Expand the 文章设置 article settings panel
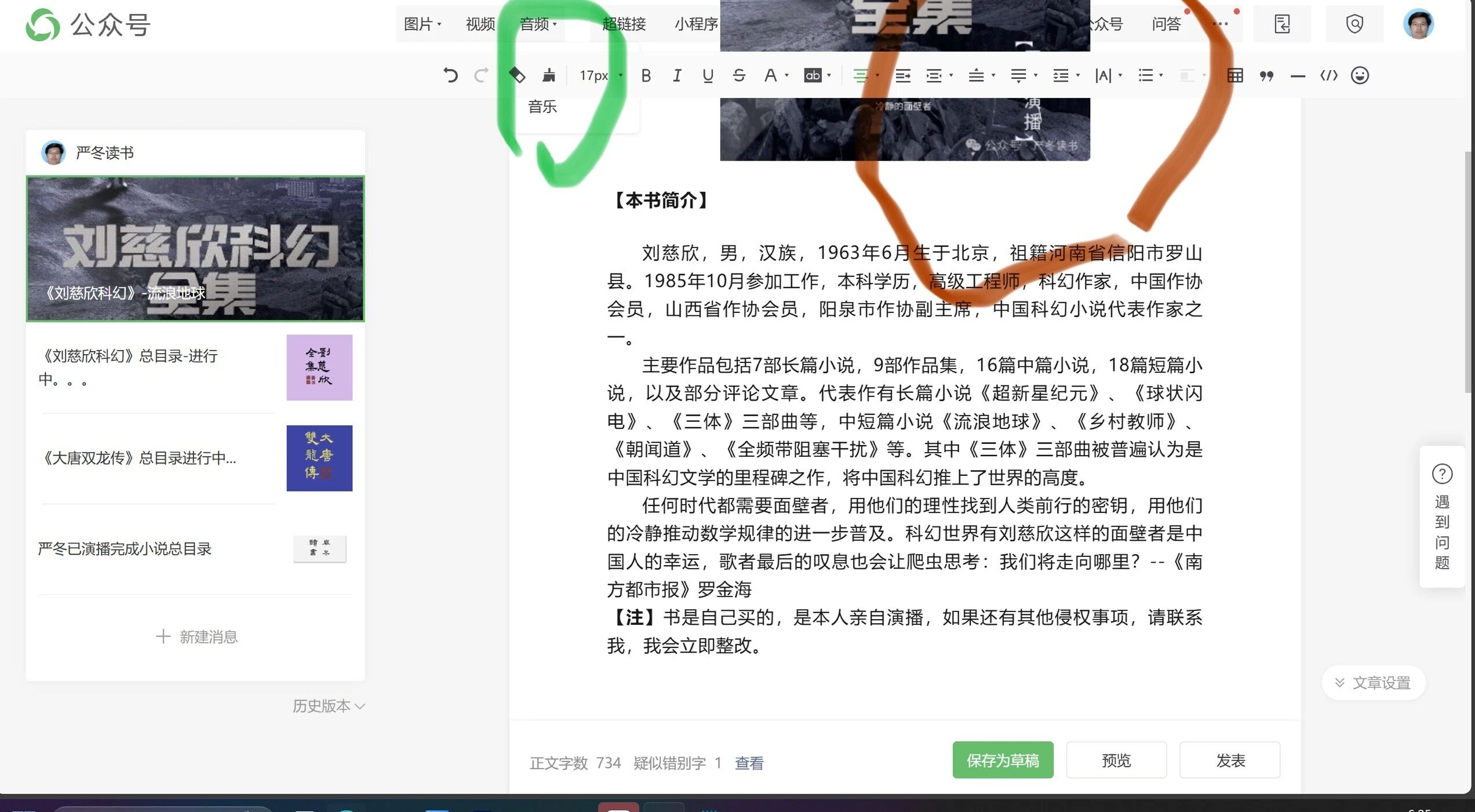Image resolution: width=1475 pixels, height=812 pixels. pyautogui.click(x=1372, y=683)
